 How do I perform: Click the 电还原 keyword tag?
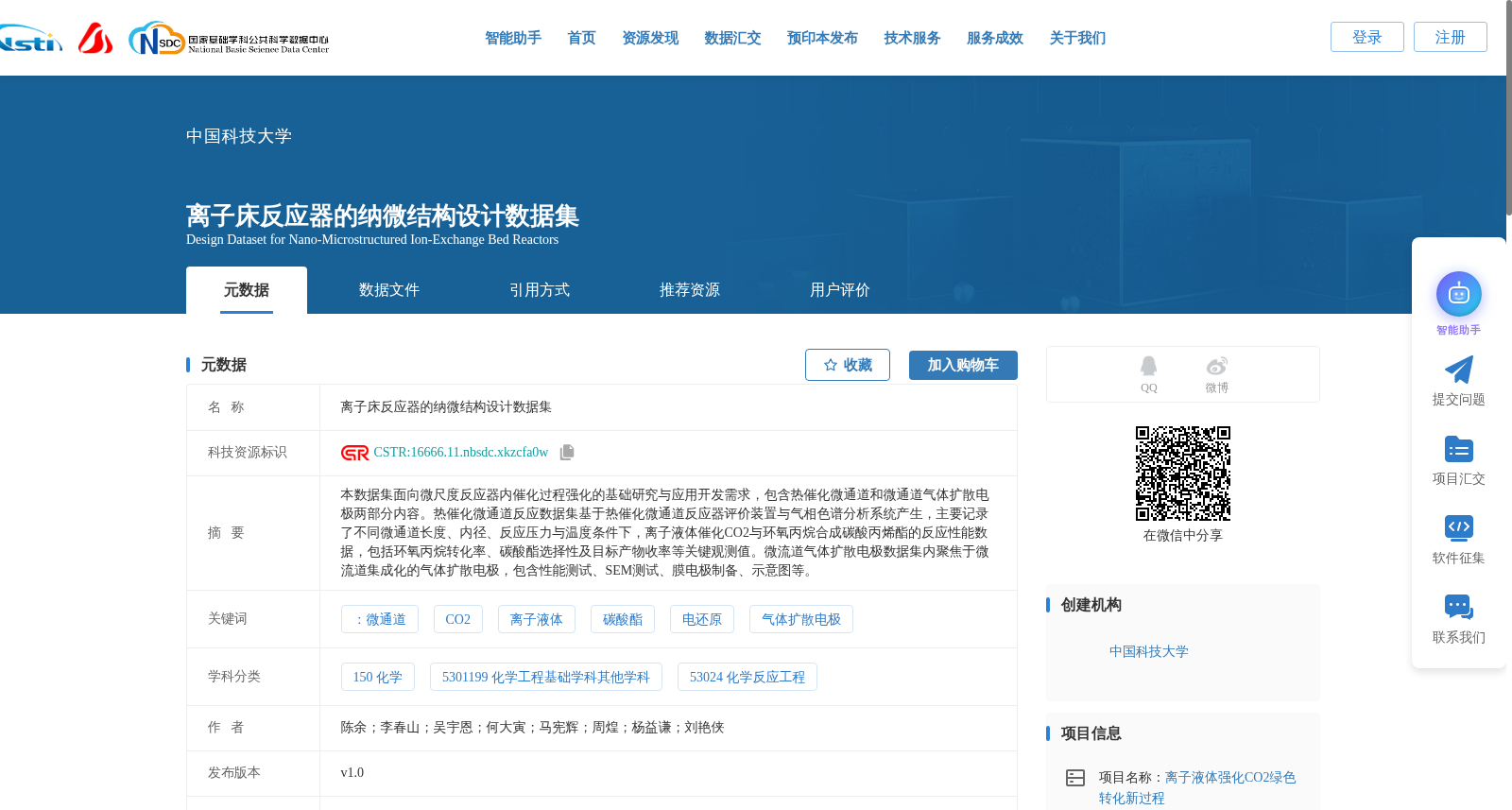point(702,619)
